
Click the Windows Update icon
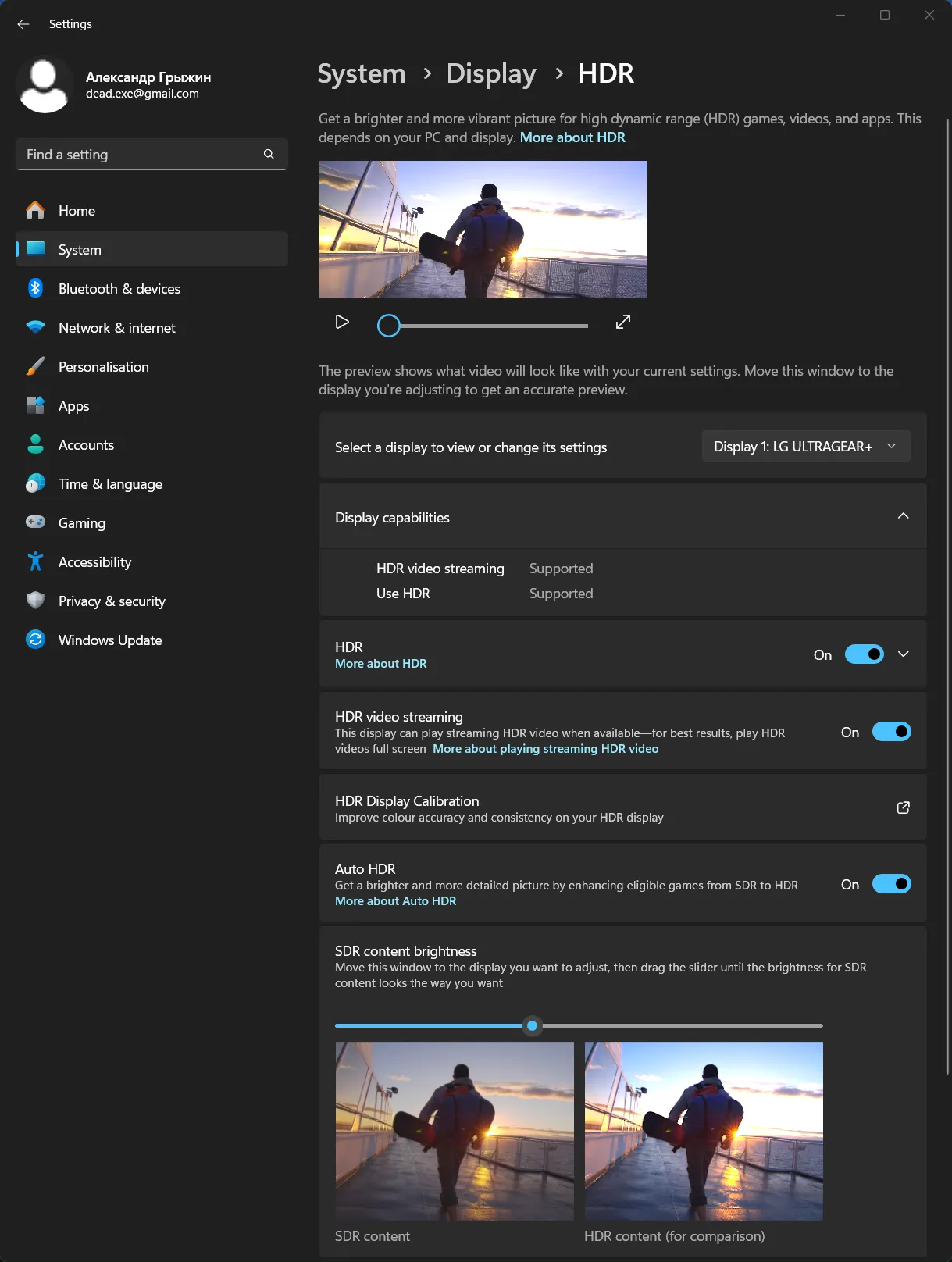pos(35,640)
